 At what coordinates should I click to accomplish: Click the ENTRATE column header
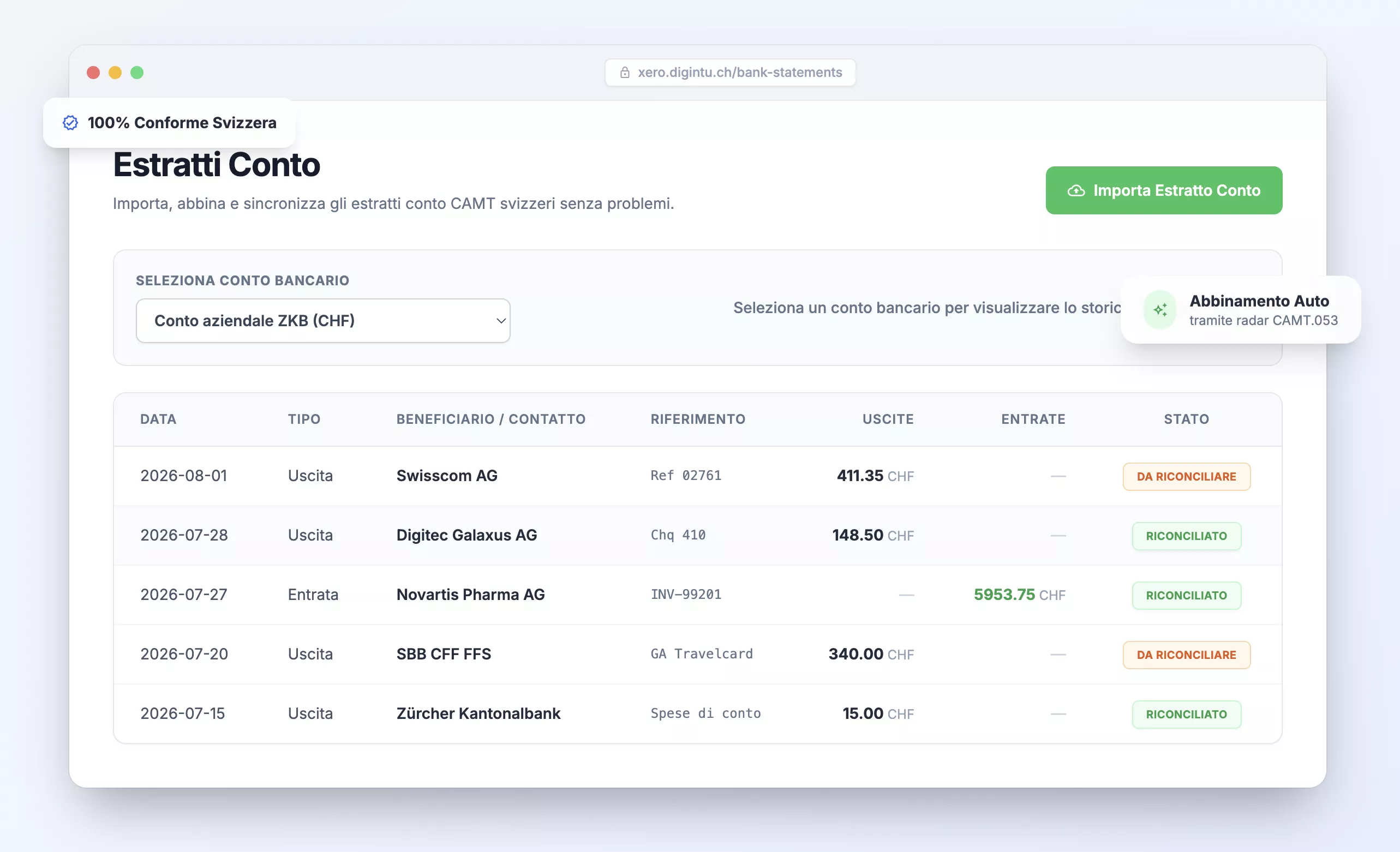[x=1033, y=419]
